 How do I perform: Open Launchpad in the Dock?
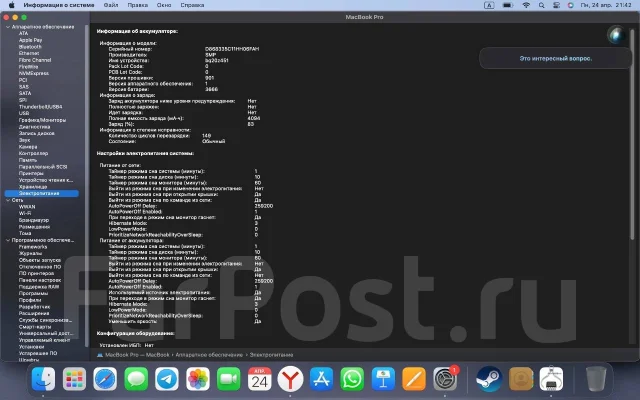74,379
